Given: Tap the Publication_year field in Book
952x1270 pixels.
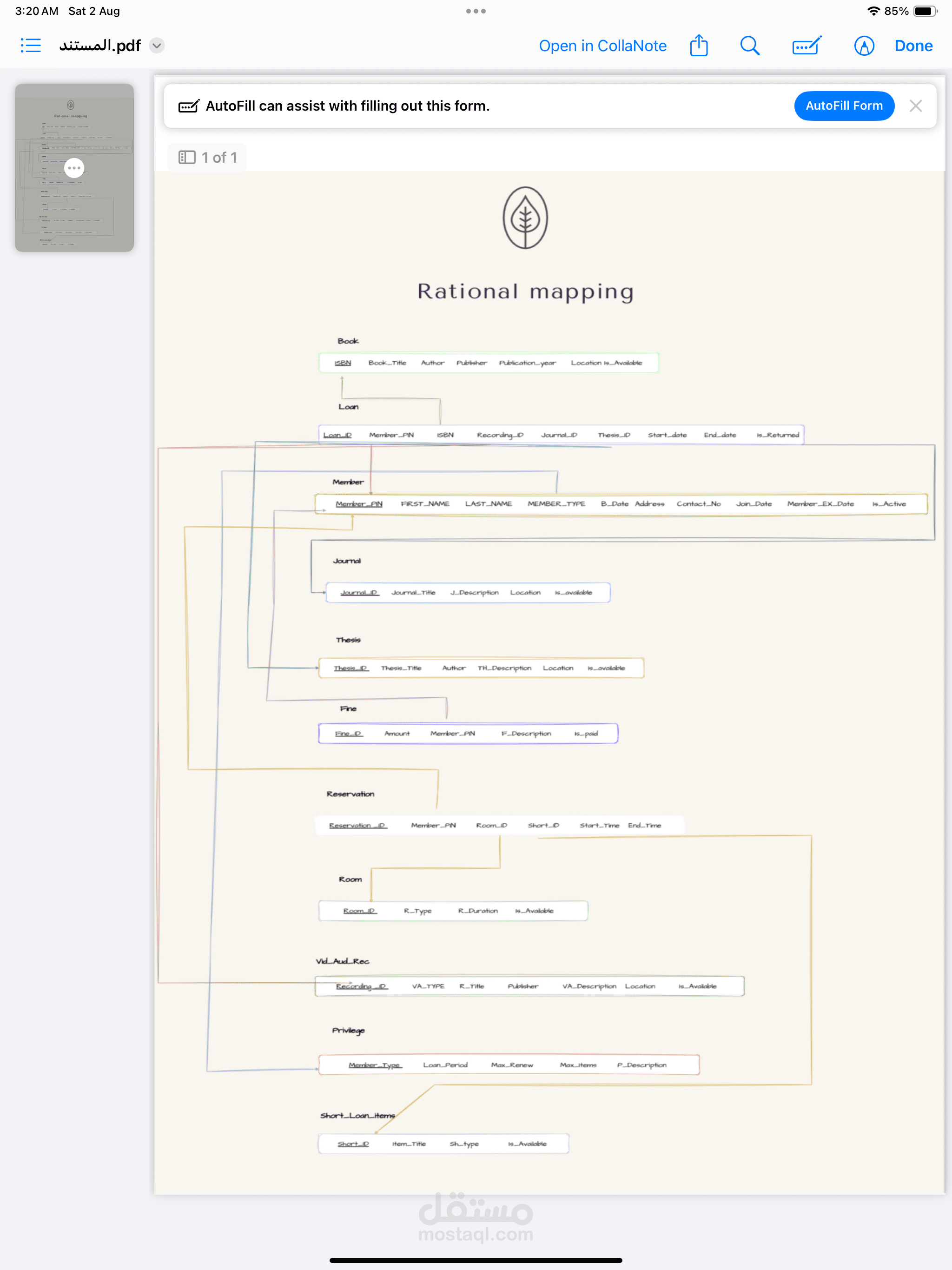Looking at the screenshot, I should 528,363.
